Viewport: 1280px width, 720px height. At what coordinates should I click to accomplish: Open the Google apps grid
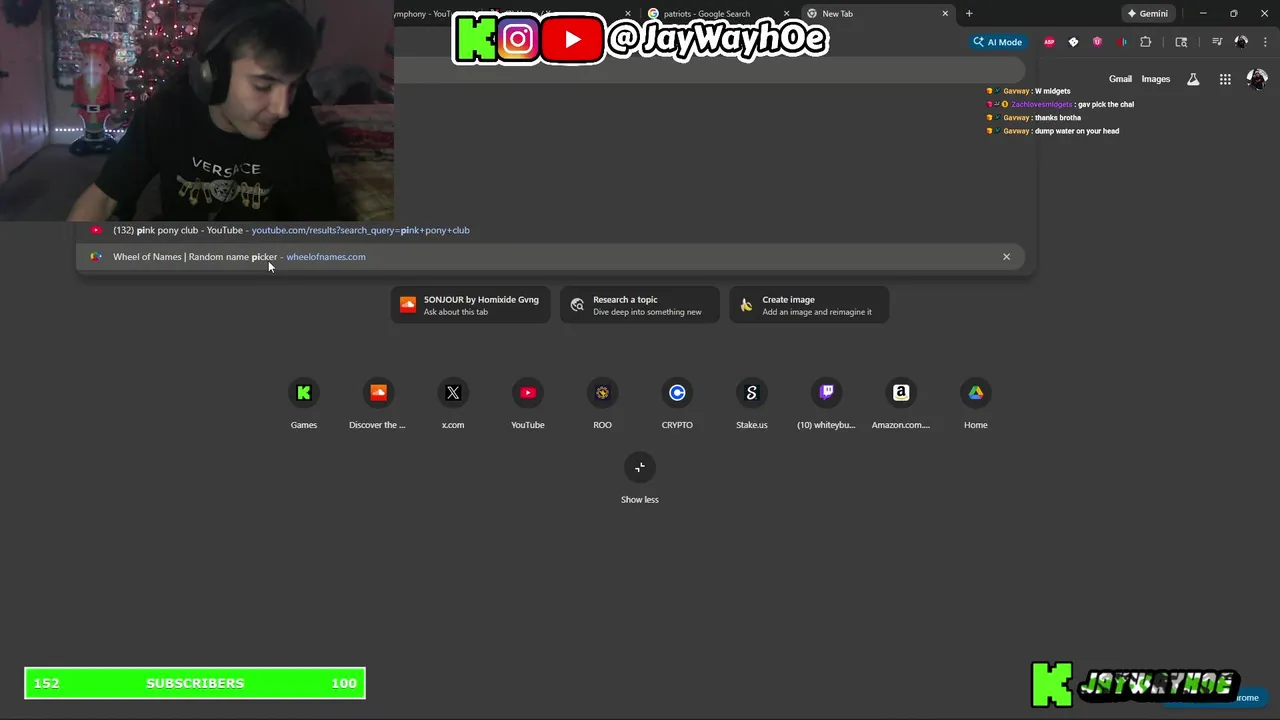coord(1225,79)
